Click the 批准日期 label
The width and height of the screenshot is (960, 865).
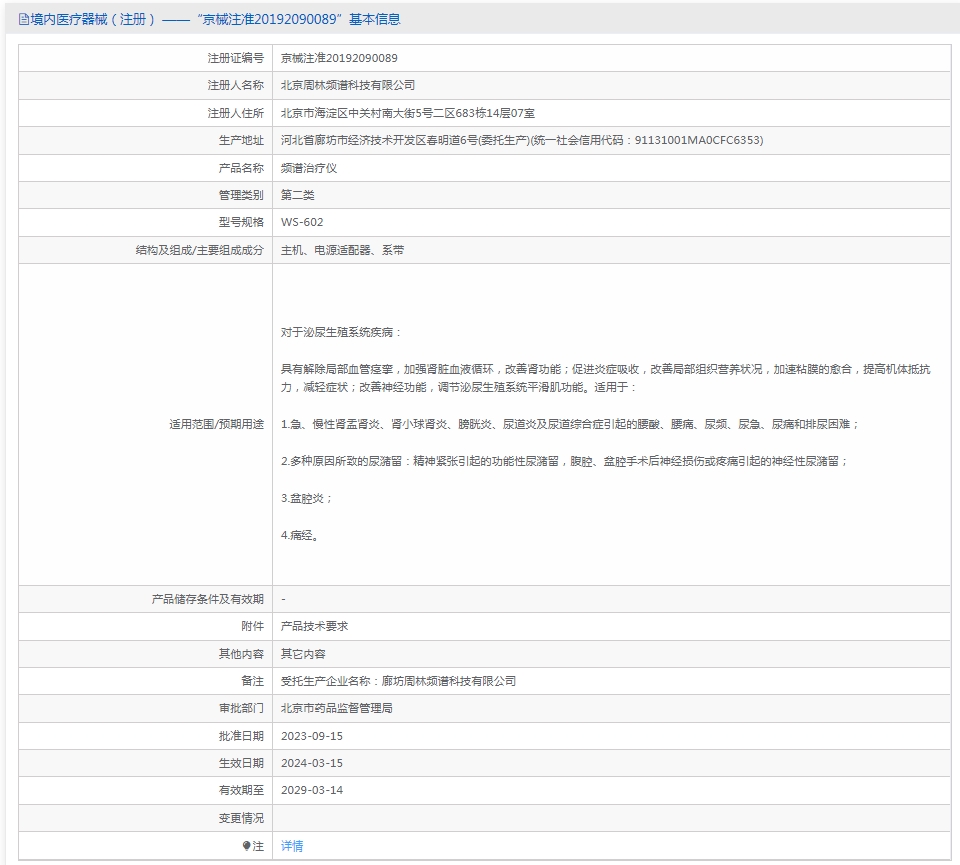click(x=241, y=736)
